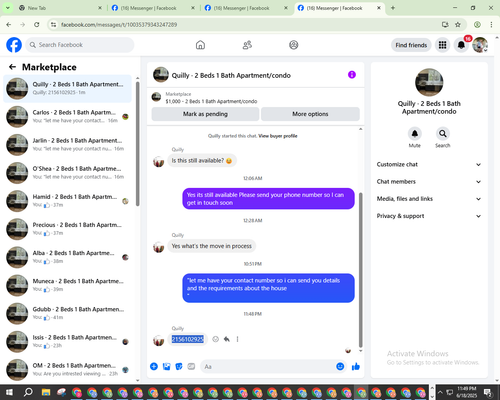500x400 pixels.
Task: Open the account profile picture menu
Action: tap(480, 45)
